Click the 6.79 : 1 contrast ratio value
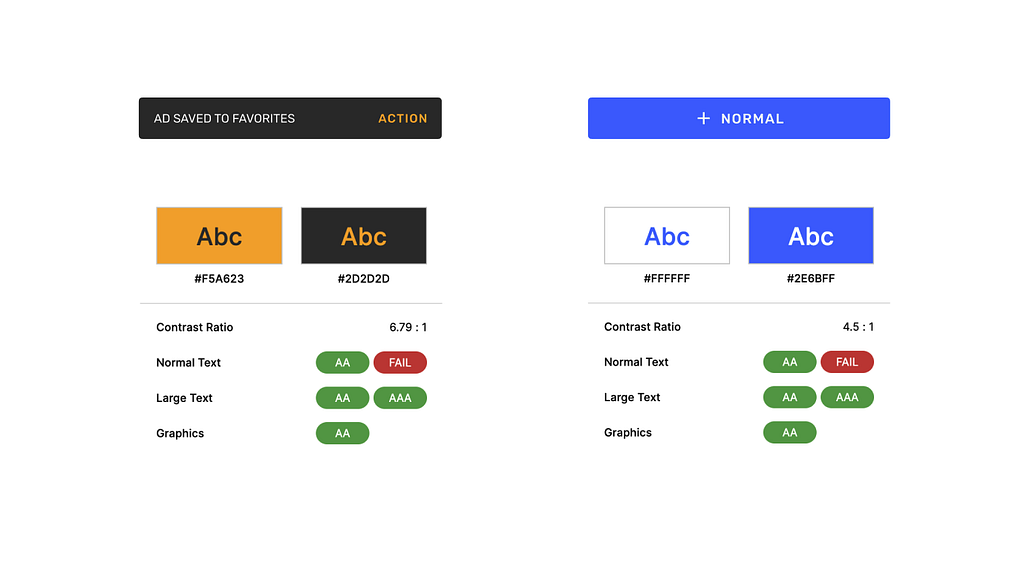 coord(408,327)
